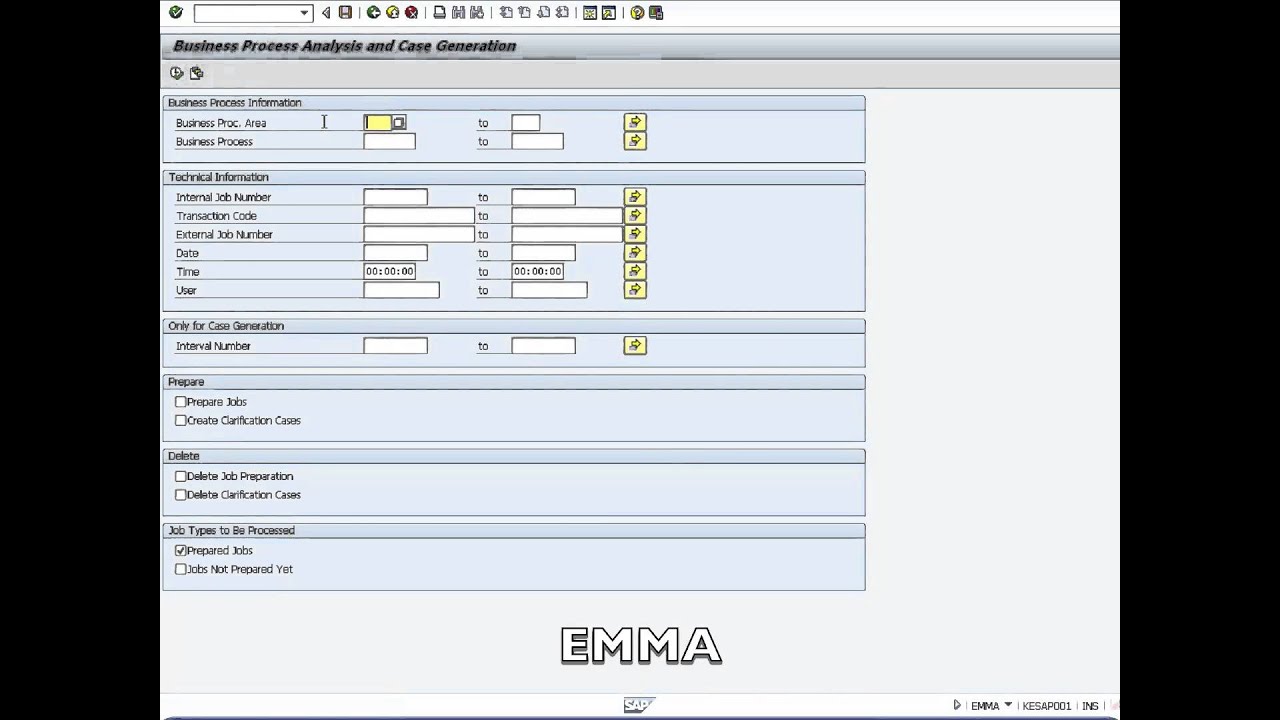1280x720 pixels.
Task: Click the Previous Page icon
Action: pyautogui.click(x=524, y=13)
